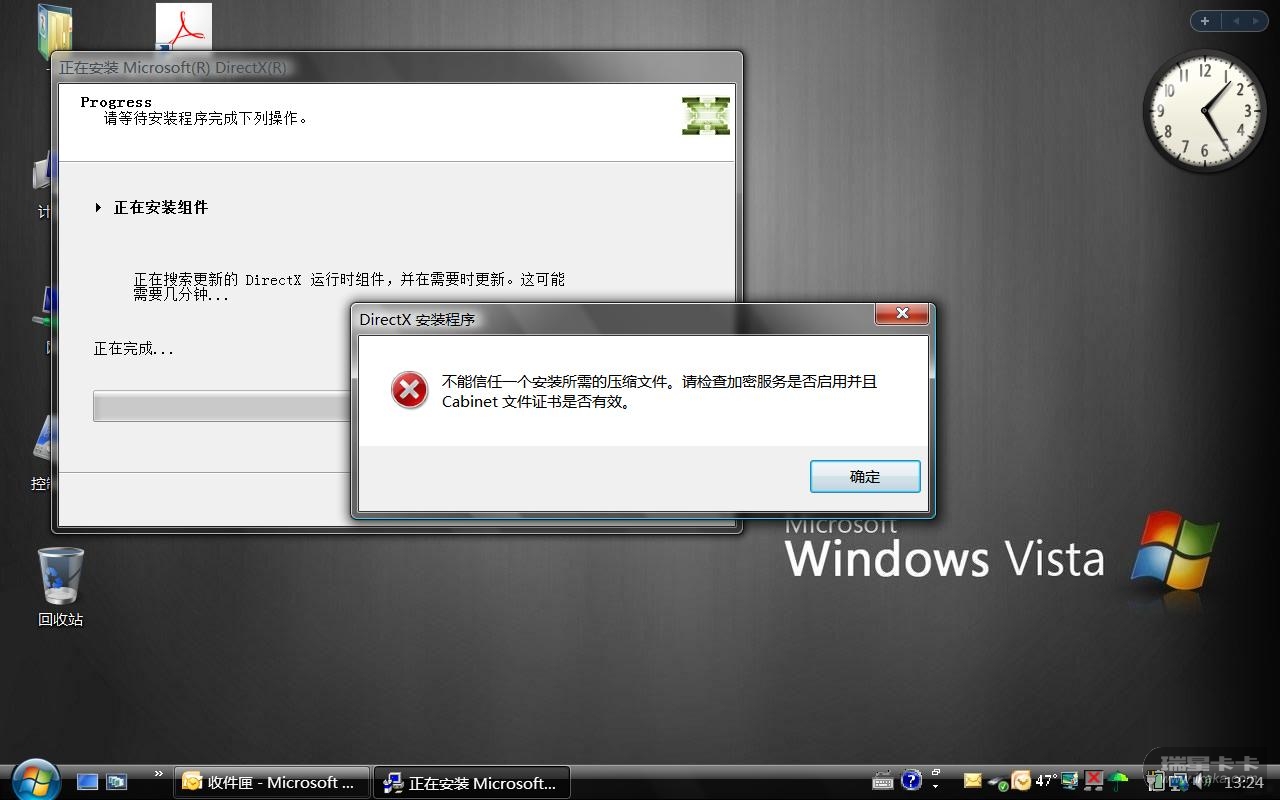
Task: Open the Adobe PDF shortcut on the desktop
Action: 183,27
